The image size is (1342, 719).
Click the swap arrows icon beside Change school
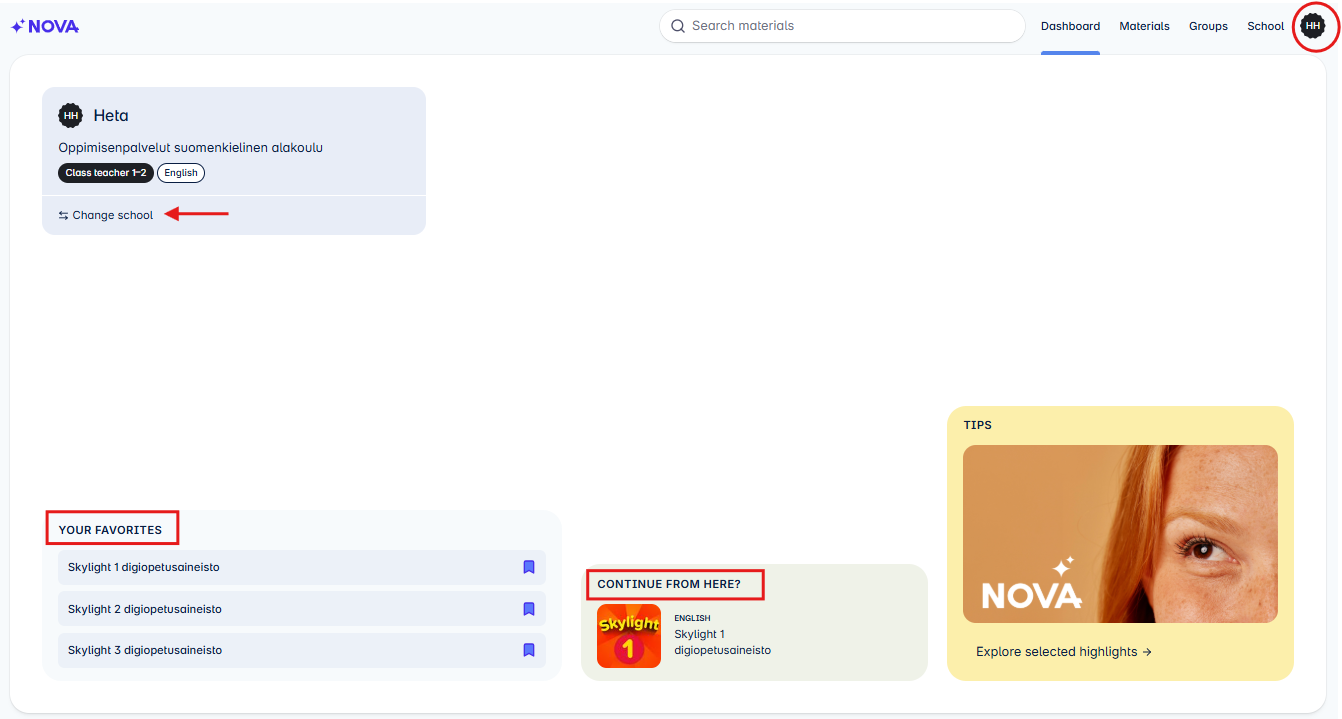tap(61, 214)
